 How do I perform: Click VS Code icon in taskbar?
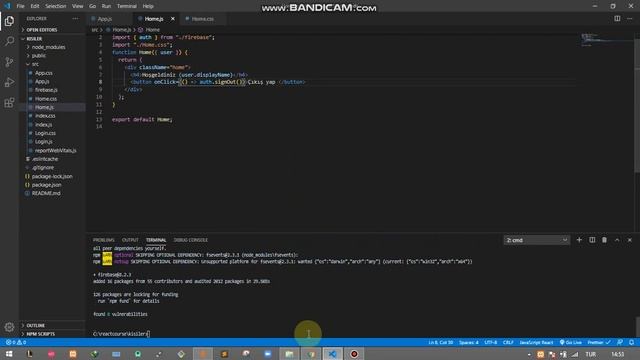tap(333, 354)
